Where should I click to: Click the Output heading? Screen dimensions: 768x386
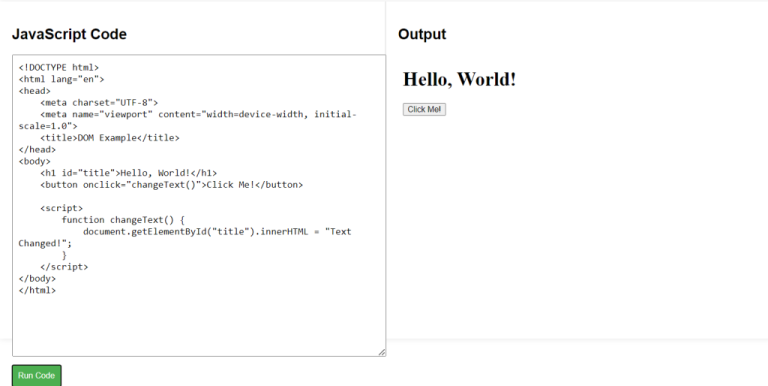pyautogui.click(x=422, y=34)
